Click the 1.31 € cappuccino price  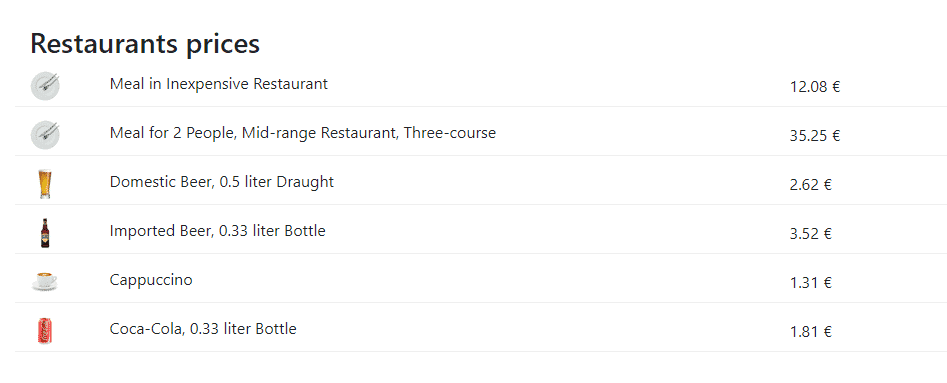[x=811, y=283]
